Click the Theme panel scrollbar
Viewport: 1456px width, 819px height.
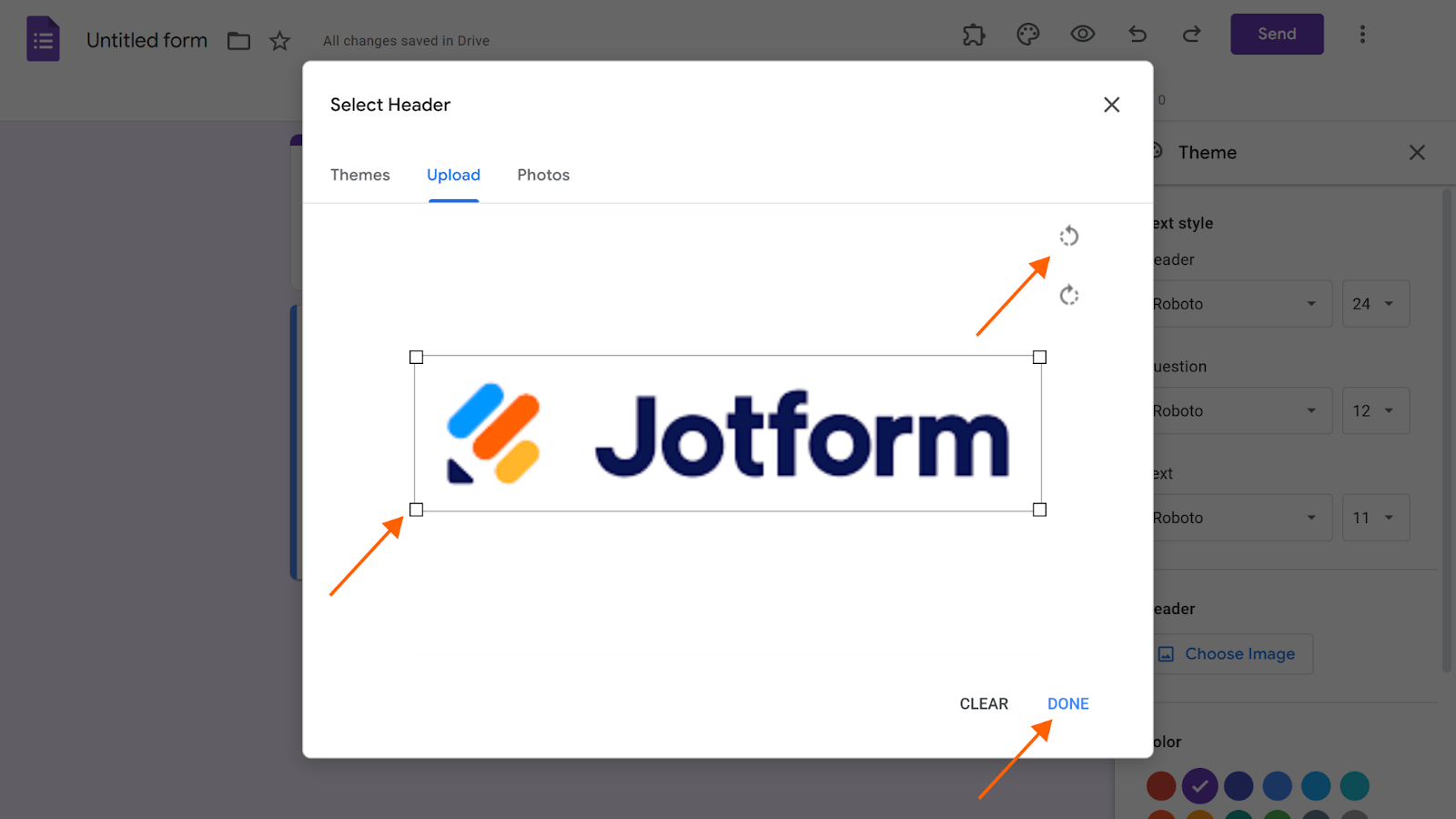(x=1447, y=430)
